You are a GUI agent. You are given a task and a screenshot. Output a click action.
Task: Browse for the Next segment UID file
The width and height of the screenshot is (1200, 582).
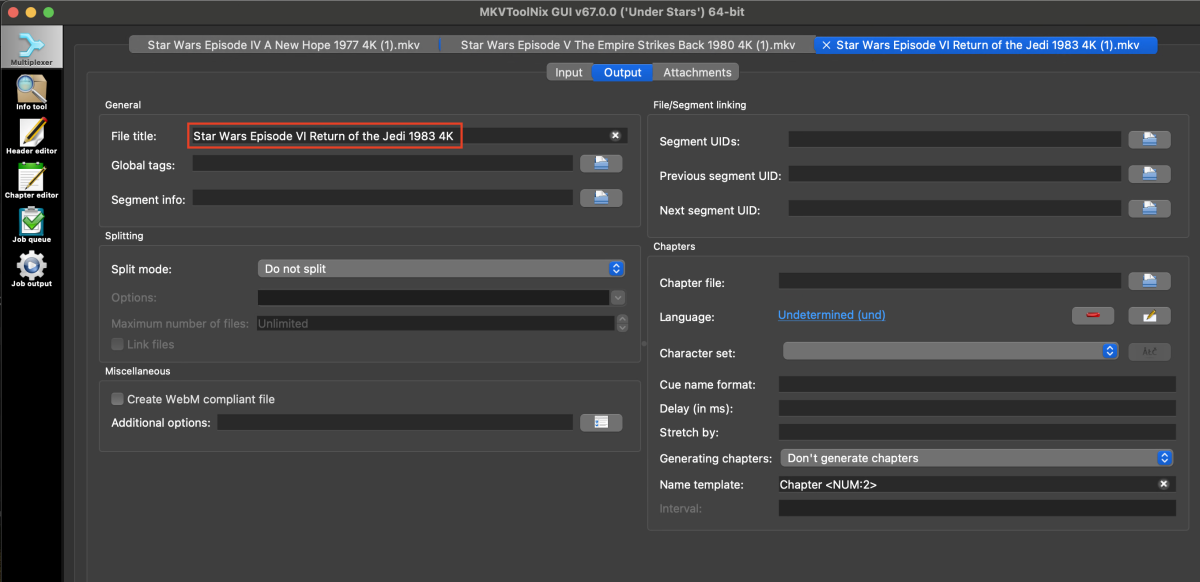(x=1149, y=209)
